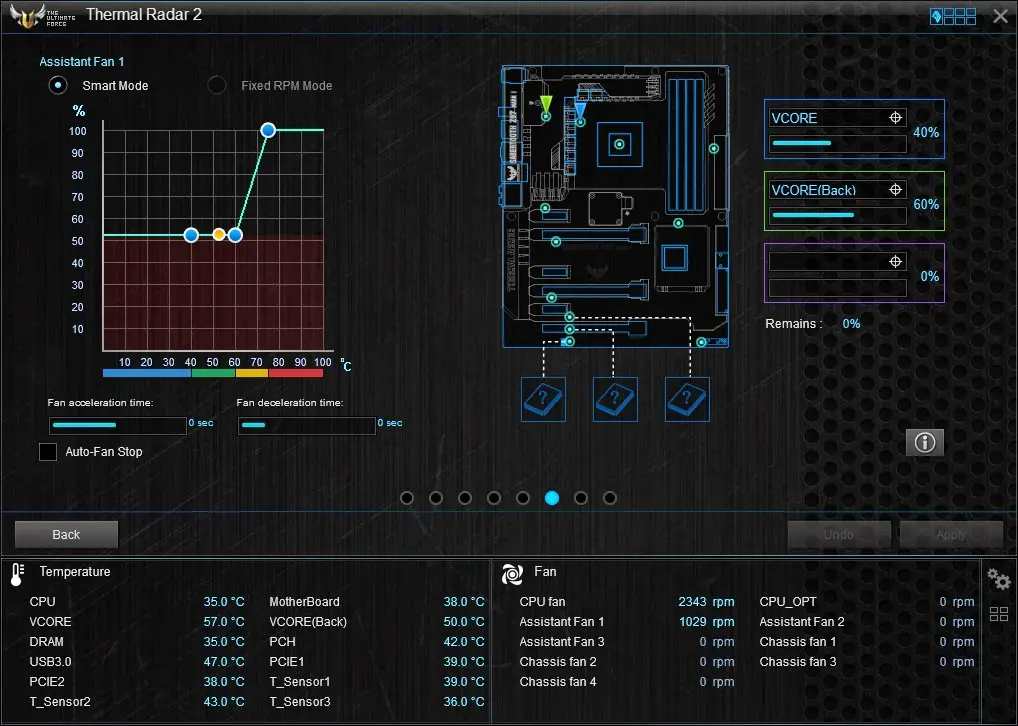The height and width of the screenshot is (726, 1018).
Task: Click the Remains 0% value
Action: tap(851, 323)
